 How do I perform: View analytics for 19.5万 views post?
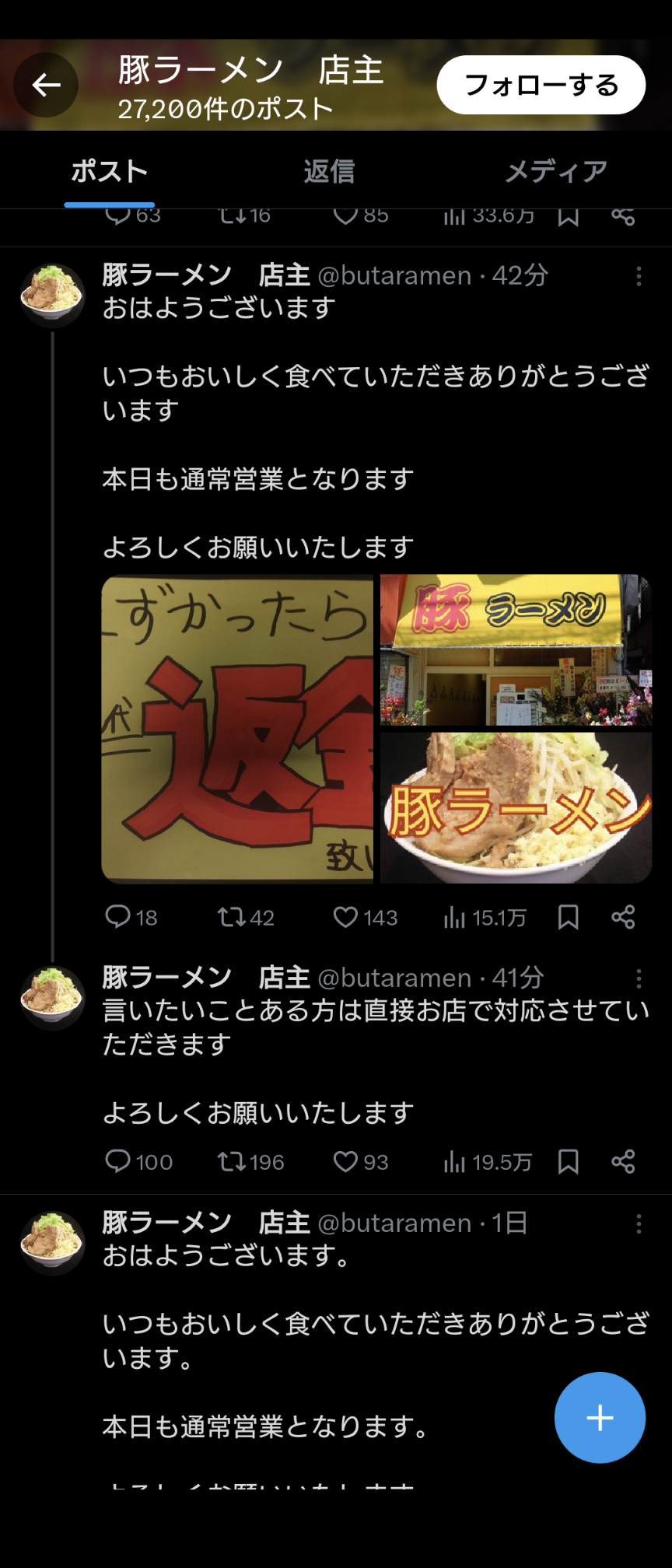[x=487, y=1162]
